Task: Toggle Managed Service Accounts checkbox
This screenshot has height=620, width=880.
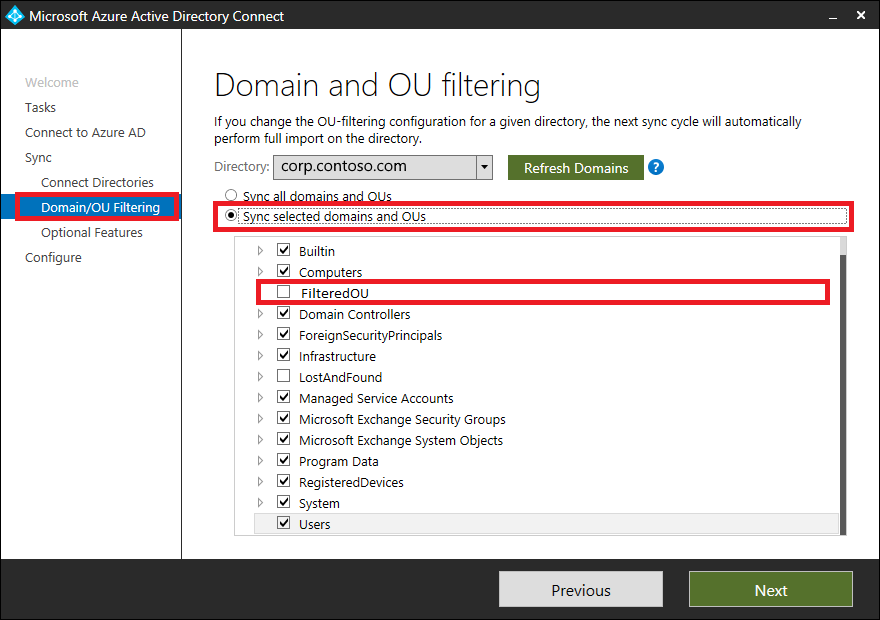Action: click(x=283, y=397)
